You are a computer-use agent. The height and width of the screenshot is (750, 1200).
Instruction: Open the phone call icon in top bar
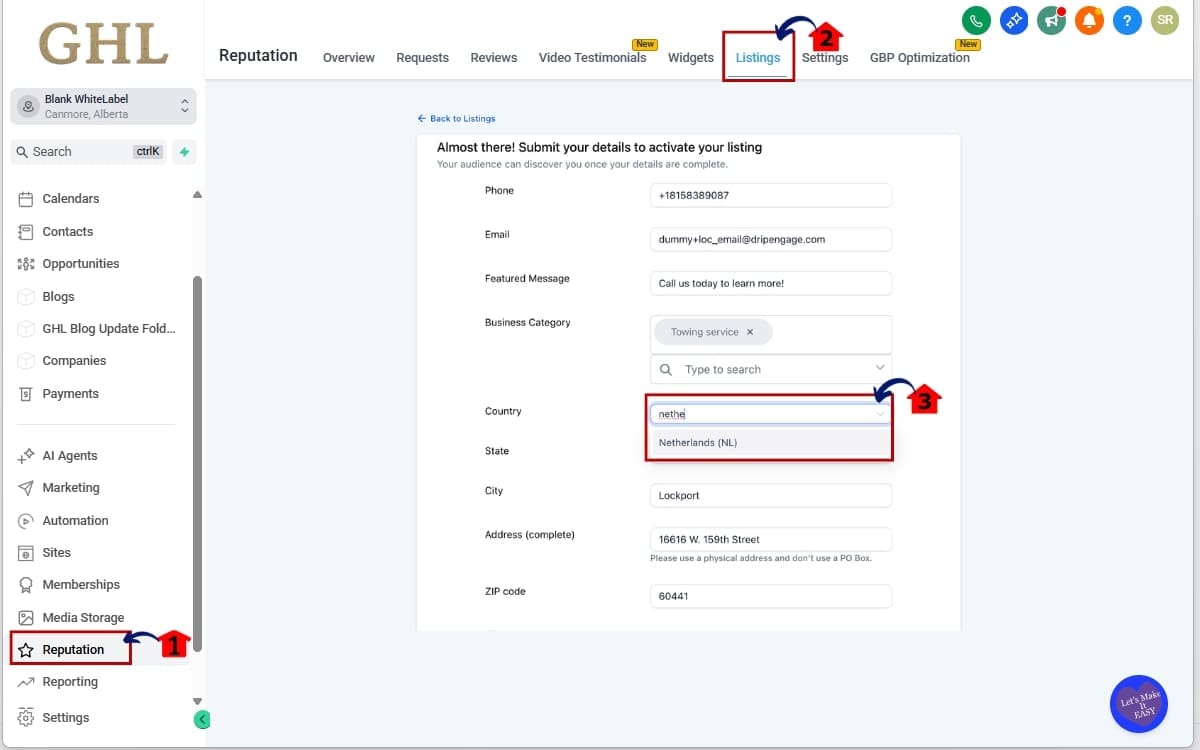(975, 20)
